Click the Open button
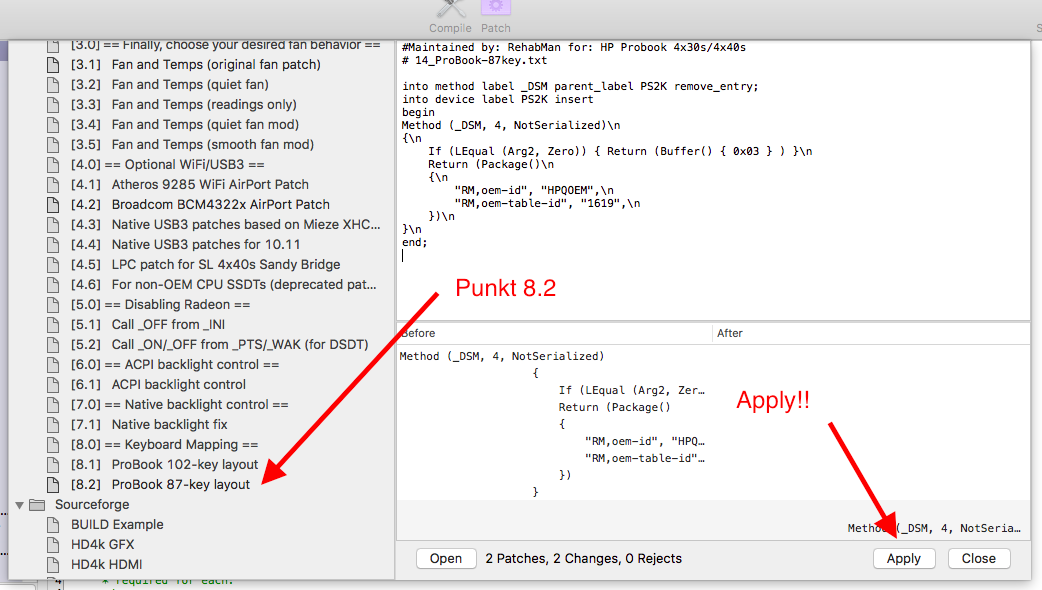The image size is (1042, 590). [x=446, y=559]
